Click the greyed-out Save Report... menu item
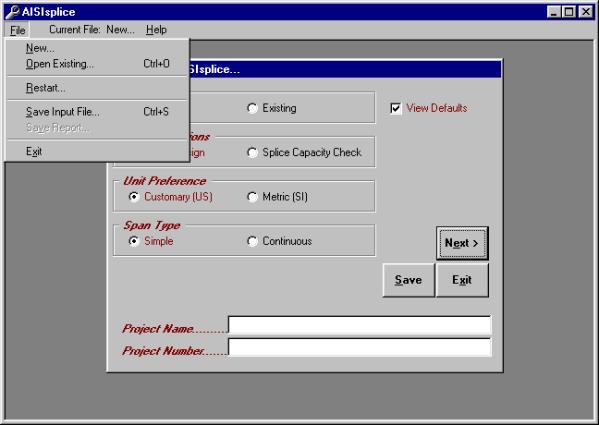This screenshot has height=425, width=599. pyautogui.click(x=97, y=128)
